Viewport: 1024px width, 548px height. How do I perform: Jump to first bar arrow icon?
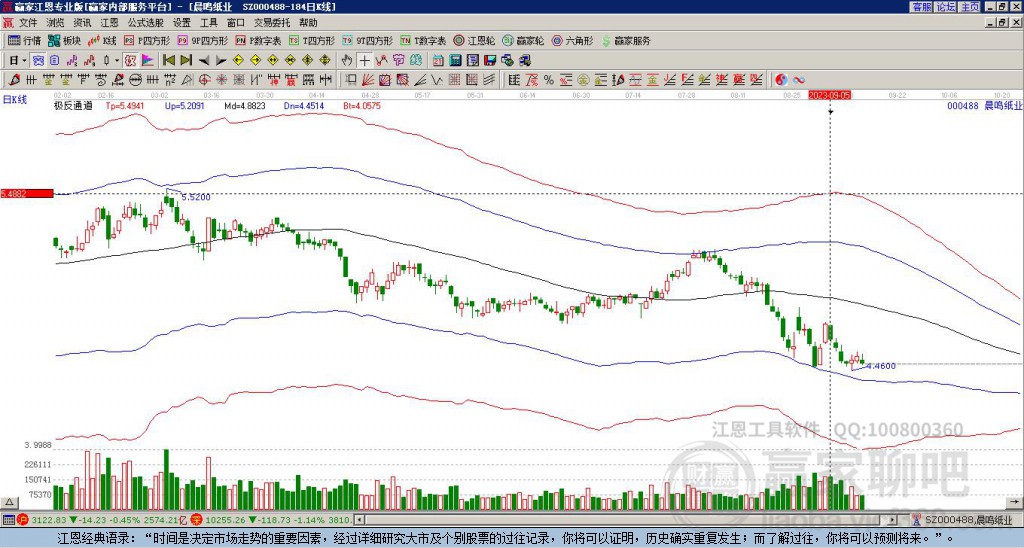pyautogui.click(x=168, y=60)
